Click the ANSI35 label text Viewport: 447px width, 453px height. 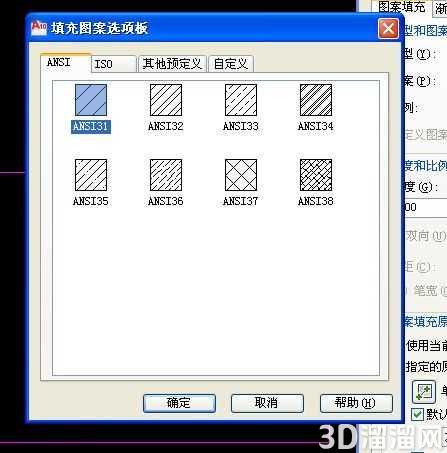[x=91, y=201]
